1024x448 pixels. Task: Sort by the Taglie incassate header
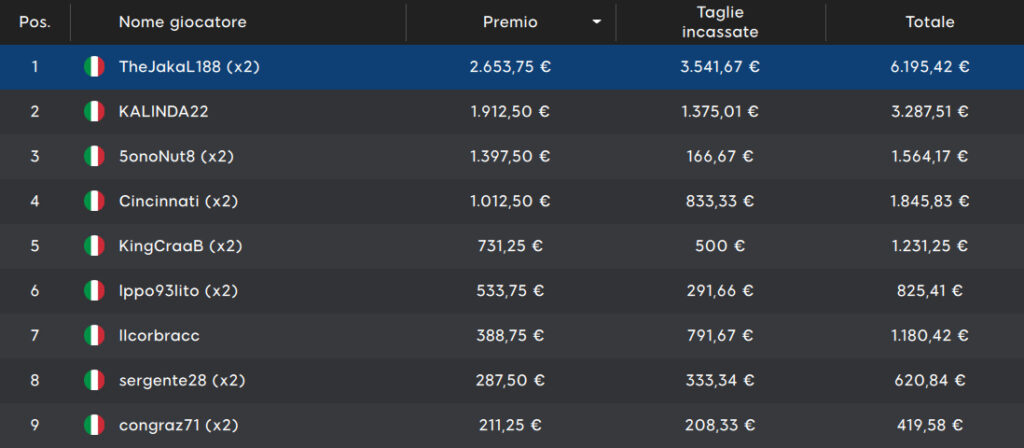tap(720, 22)
